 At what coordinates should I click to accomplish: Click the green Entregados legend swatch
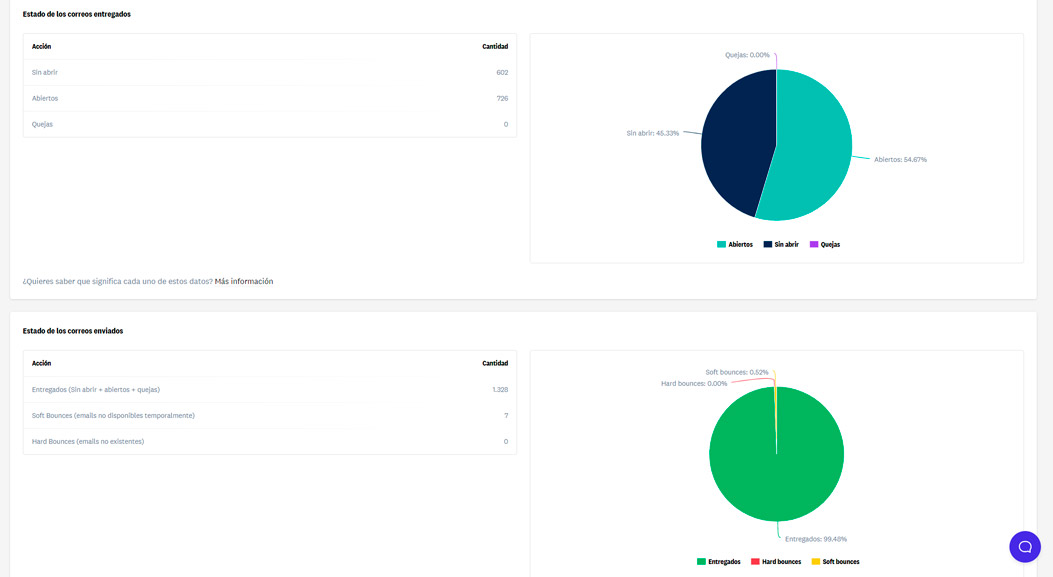pyautogui.click(x=701, y=562)
